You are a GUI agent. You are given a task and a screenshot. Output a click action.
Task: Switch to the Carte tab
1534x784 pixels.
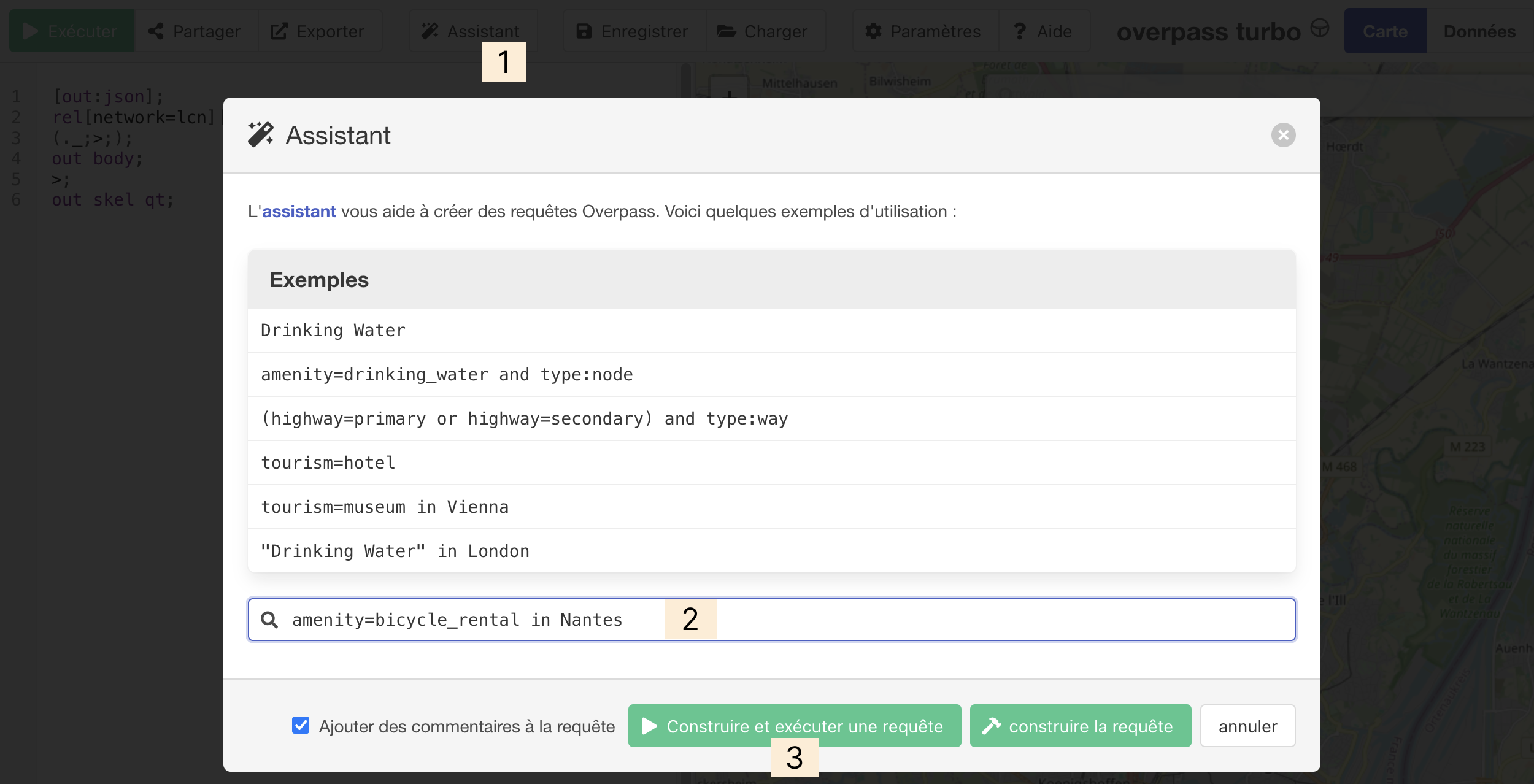(x=1385, y=31)
